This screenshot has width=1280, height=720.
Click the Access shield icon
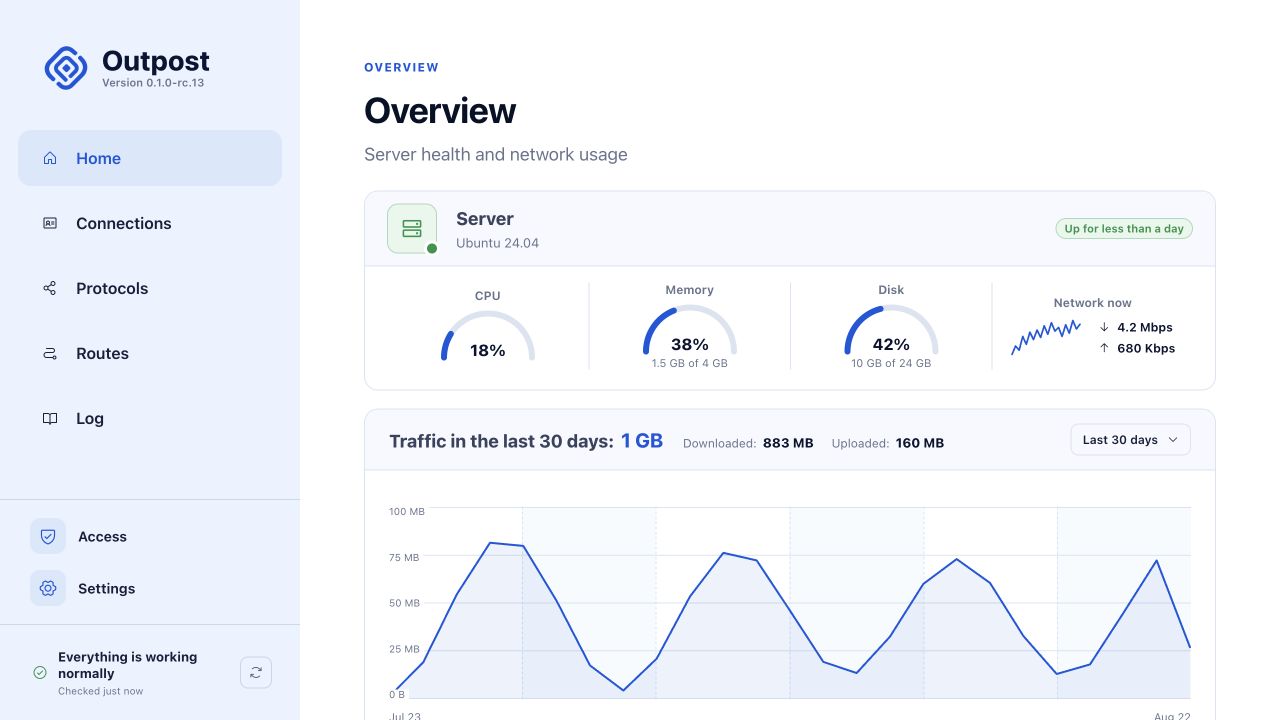pyautogui.click(x=48, y=536)
